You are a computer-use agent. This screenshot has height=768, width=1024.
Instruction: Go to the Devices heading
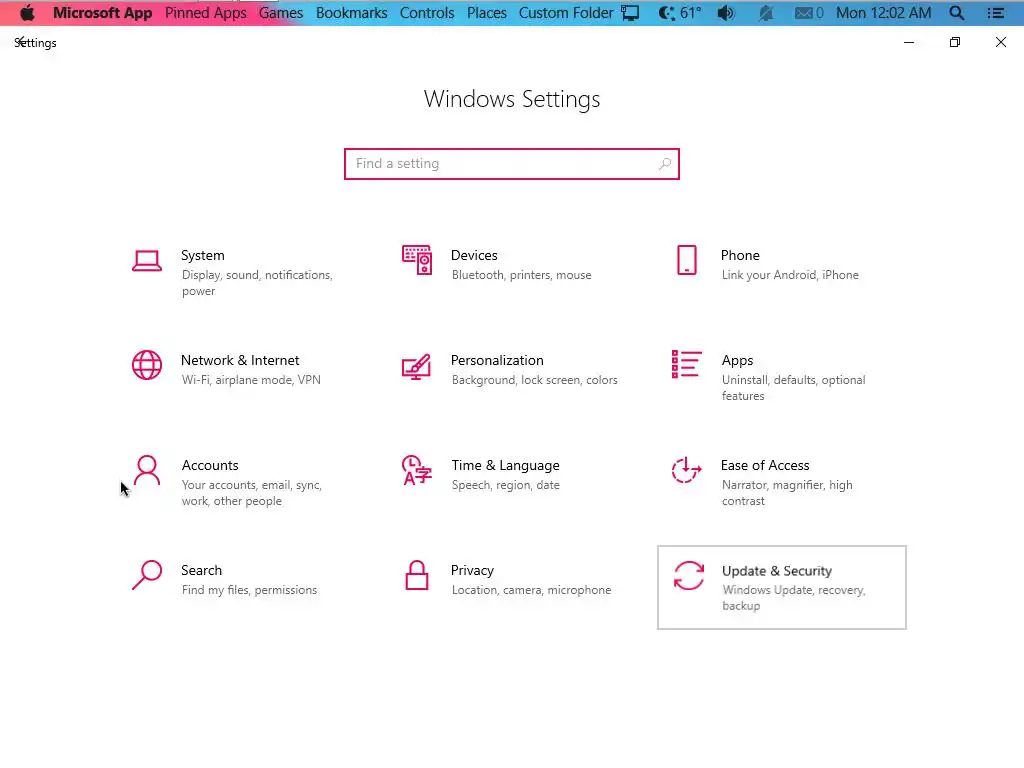474,255
